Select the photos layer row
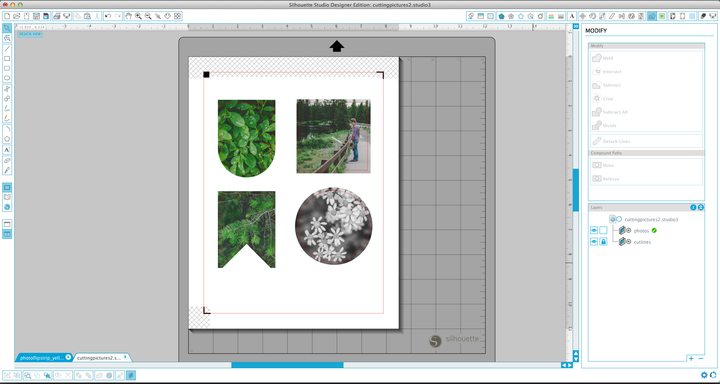This screenshot has width=720, height=384. 642,230
